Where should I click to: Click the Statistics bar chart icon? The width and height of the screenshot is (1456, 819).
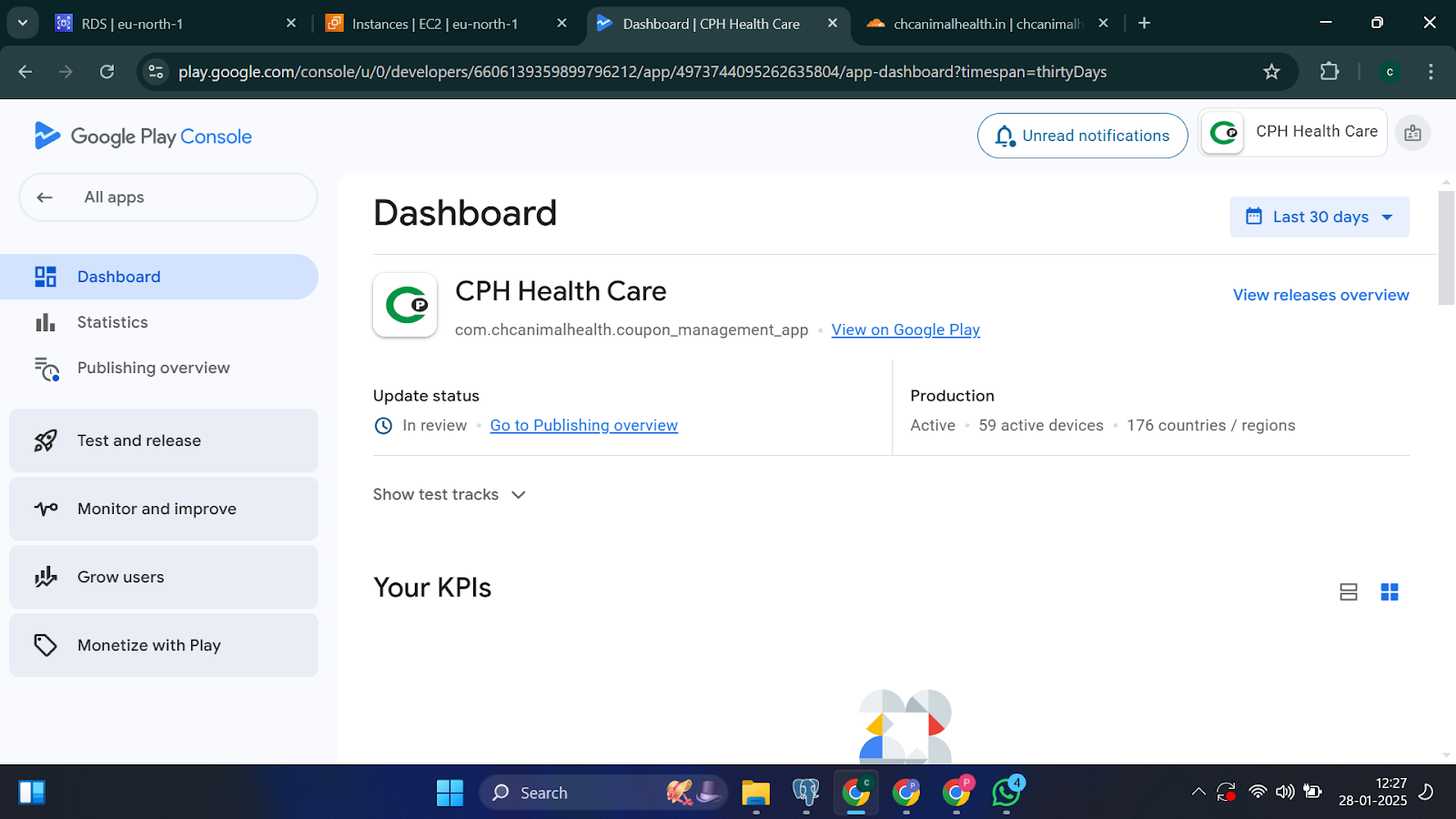pyautogui.click(x=45, y=322)
